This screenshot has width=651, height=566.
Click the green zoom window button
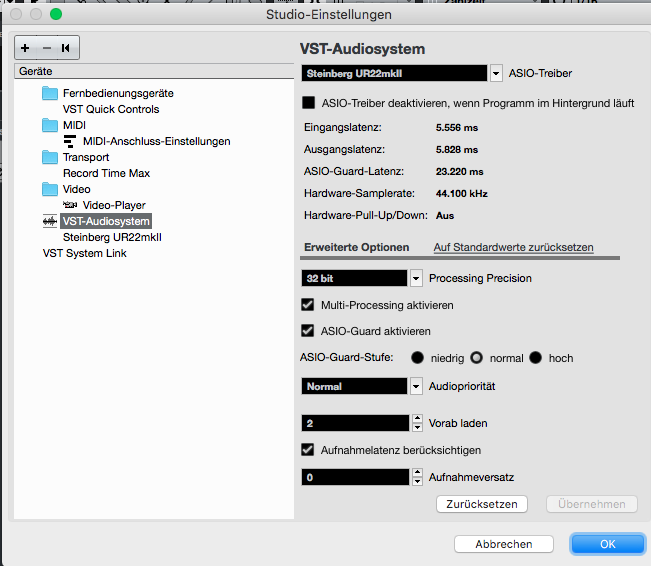tap(56, 14)
